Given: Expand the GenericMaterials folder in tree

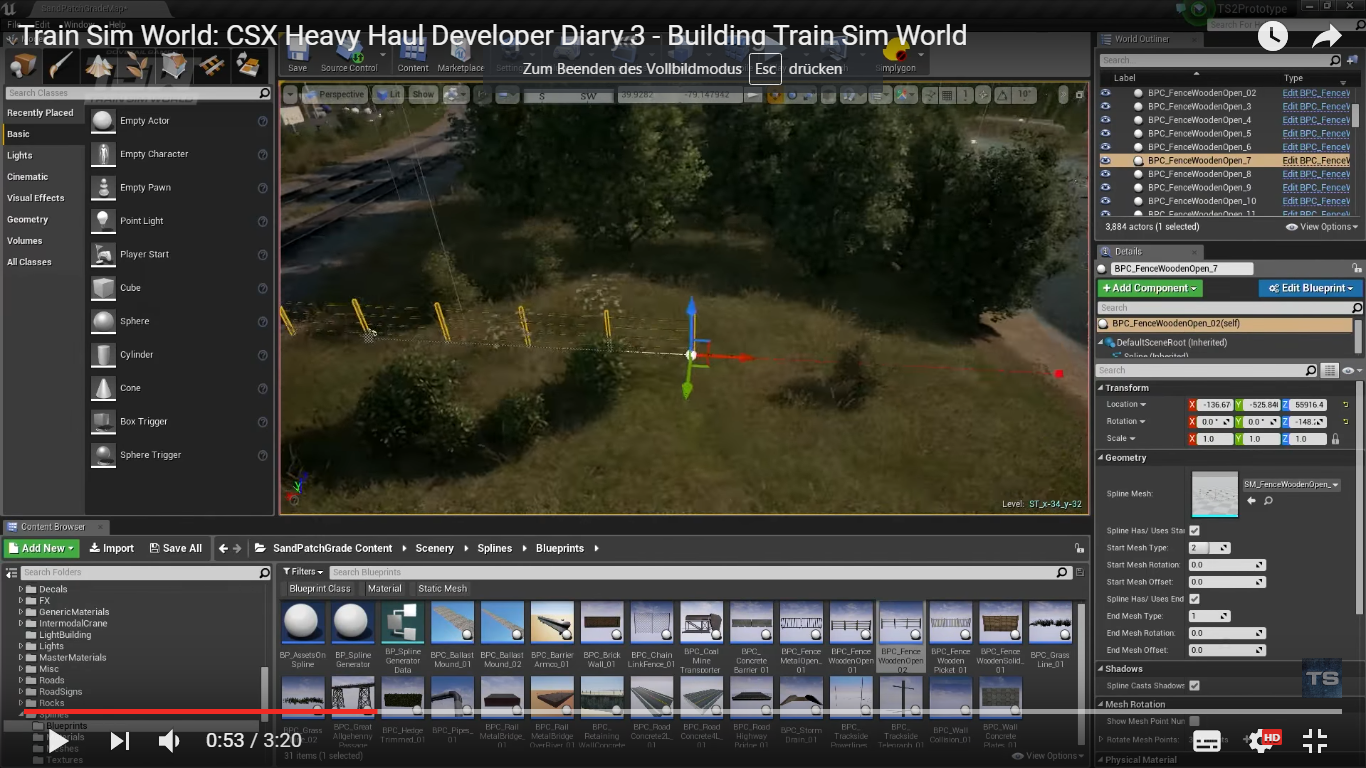Looking at the screenshot, I should (21, 612).
